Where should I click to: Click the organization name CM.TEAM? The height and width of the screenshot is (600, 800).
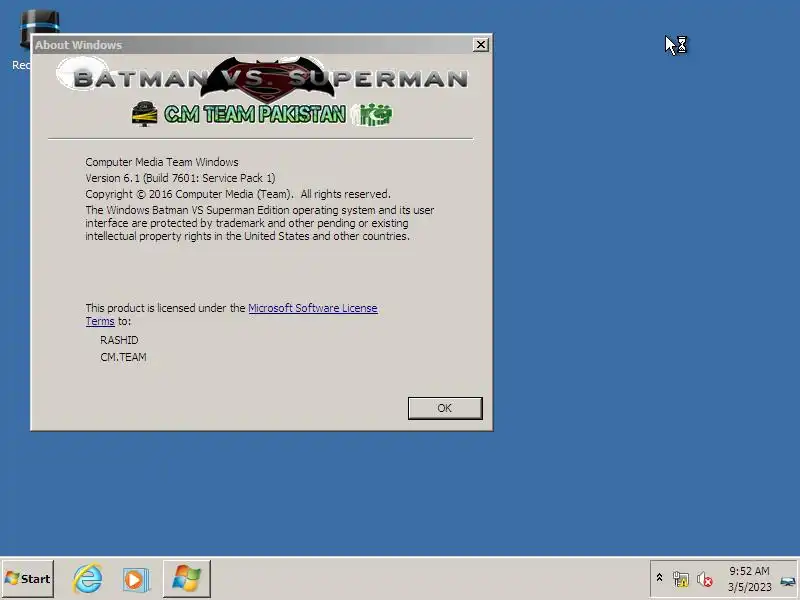click(123, 357)
